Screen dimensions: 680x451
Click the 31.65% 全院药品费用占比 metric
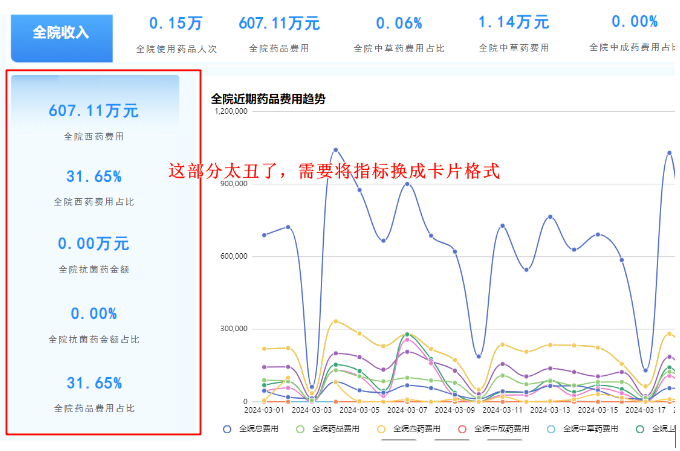pos(94,394)
